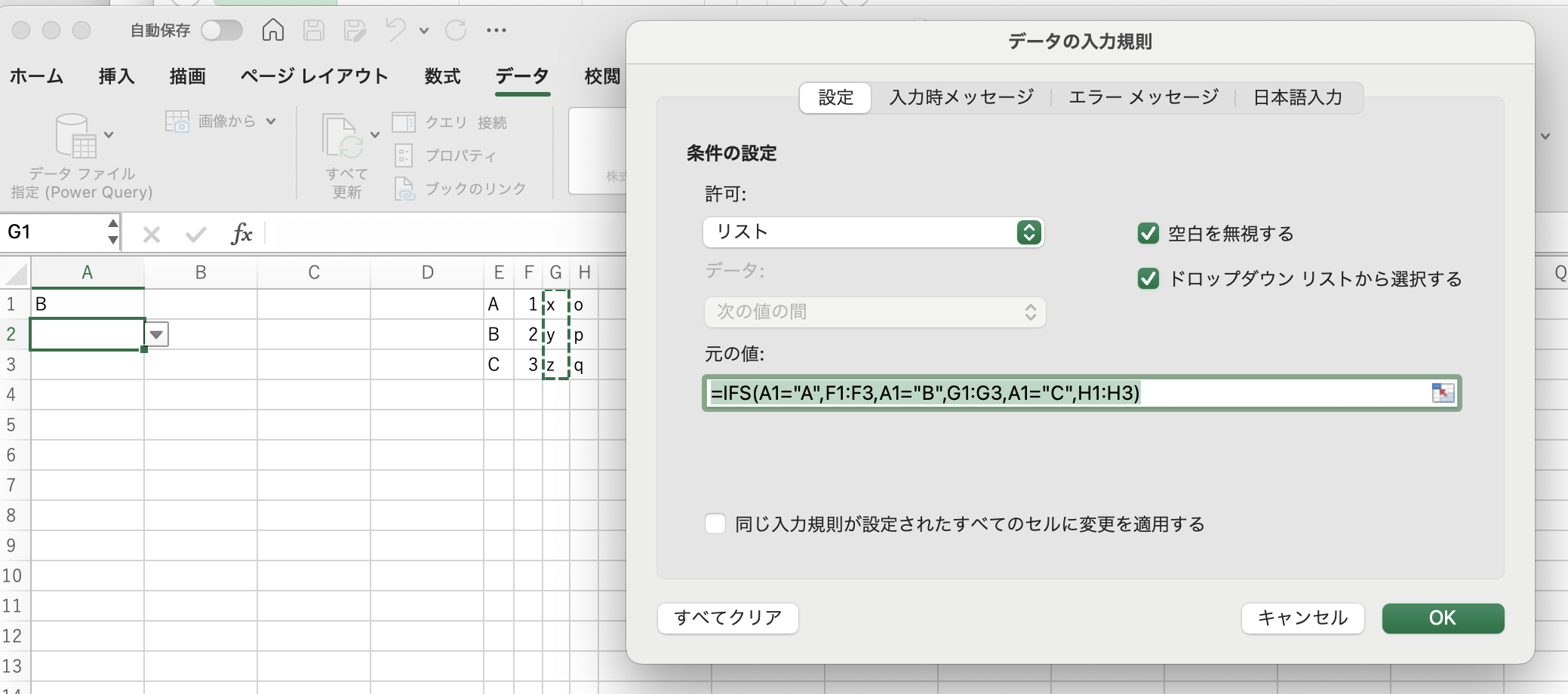The height and width of the screenshot is (694, 1568).
Task: Click the range selector icon in 元の値 field
Action: pos(1442,393)
